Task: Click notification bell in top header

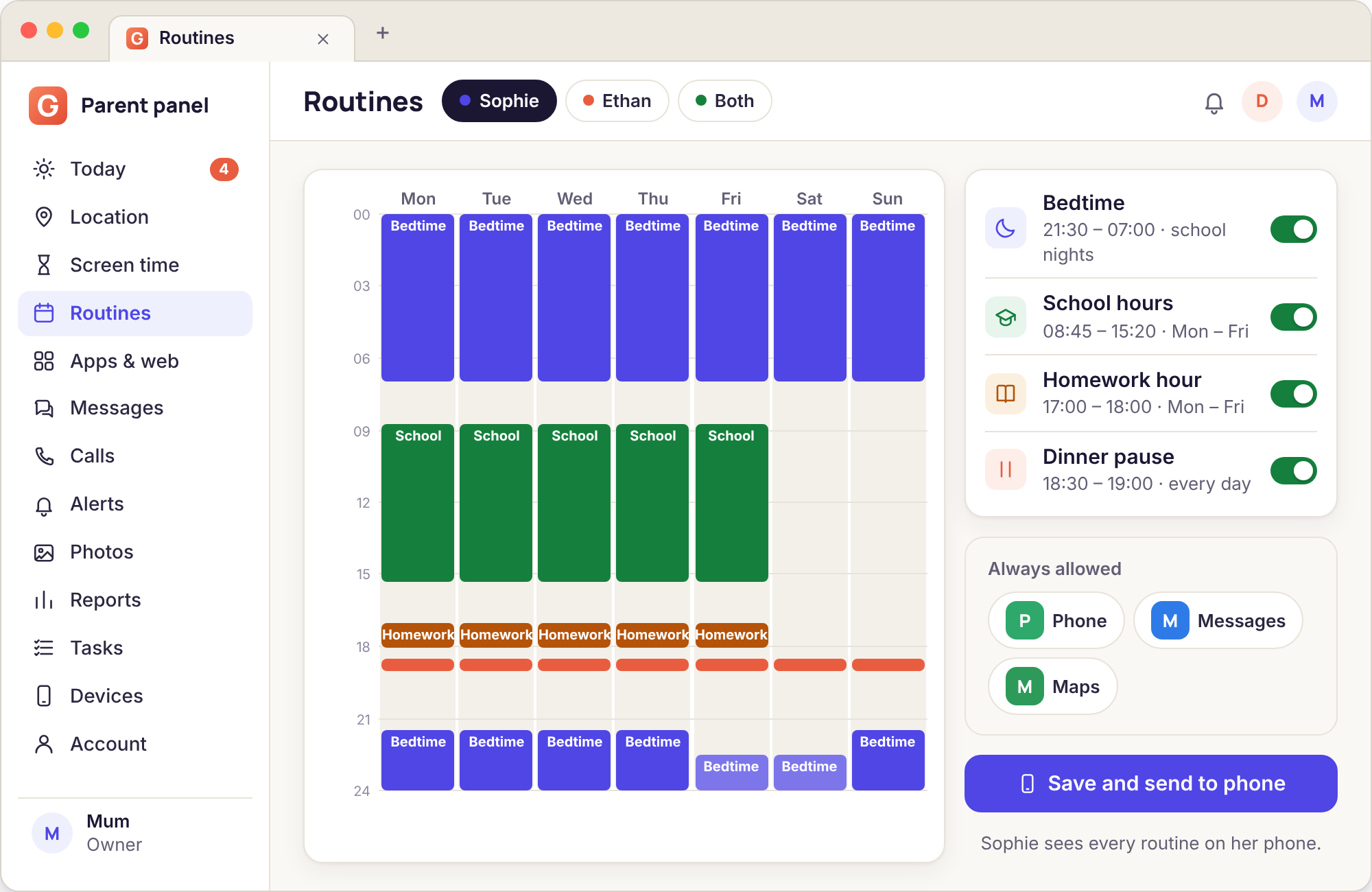Action: (x=1214, y=103)
